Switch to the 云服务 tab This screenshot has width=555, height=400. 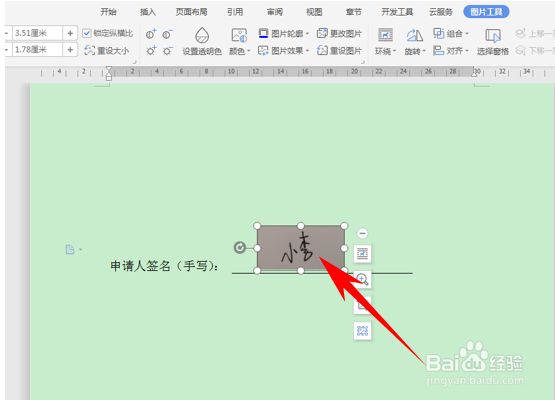[x=441, y=12]
